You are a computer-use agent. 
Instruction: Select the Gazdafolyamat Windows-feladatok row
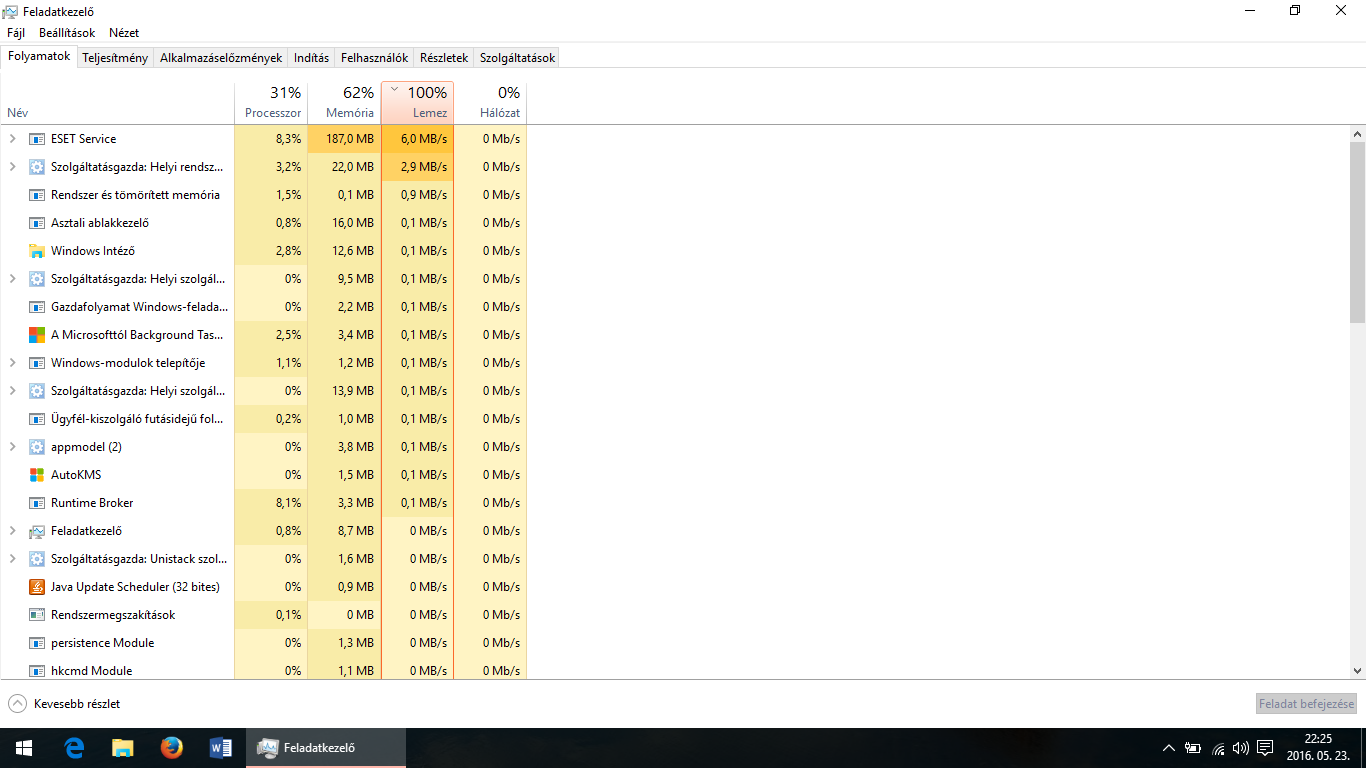(263, 307)
